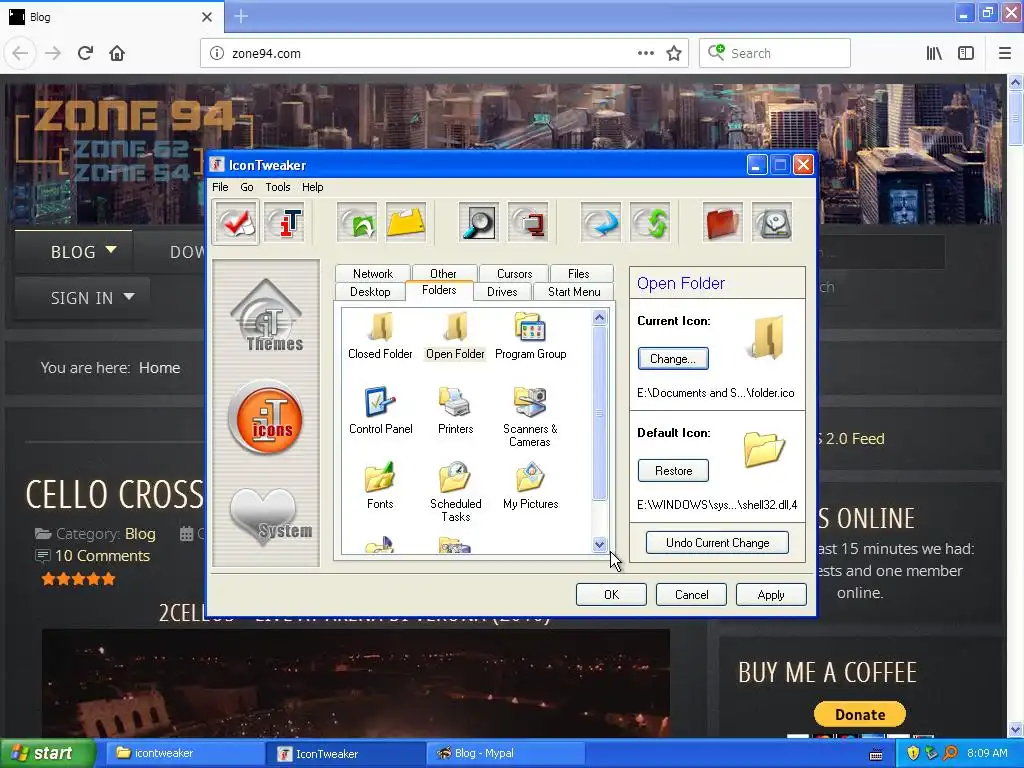Select the Fonts icon item
The width and height of the screenshot is (1024, 768).
pos(380,486)
